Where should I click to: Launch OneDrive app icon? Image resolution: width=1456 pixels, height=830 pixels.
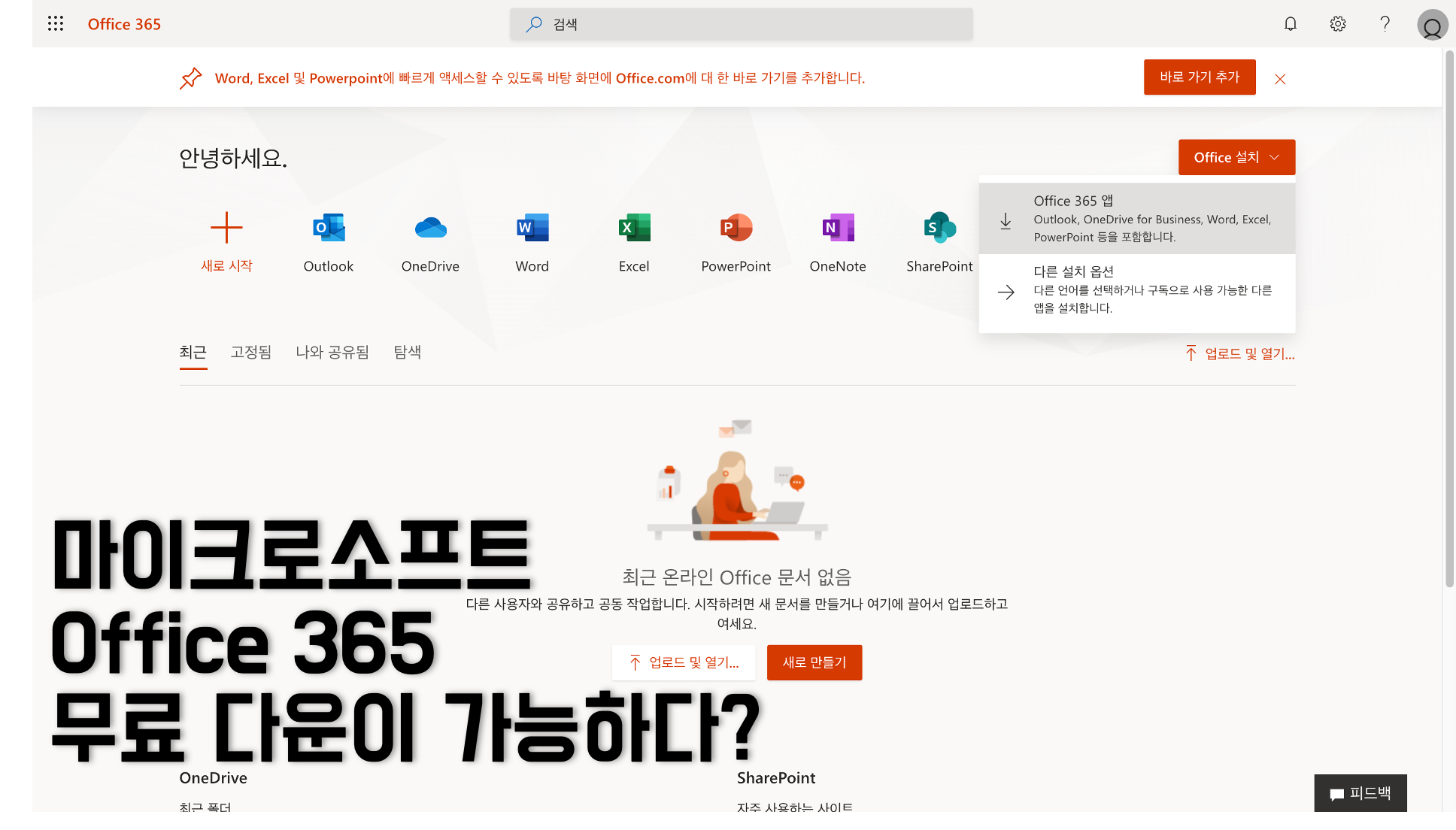point(430,227)
